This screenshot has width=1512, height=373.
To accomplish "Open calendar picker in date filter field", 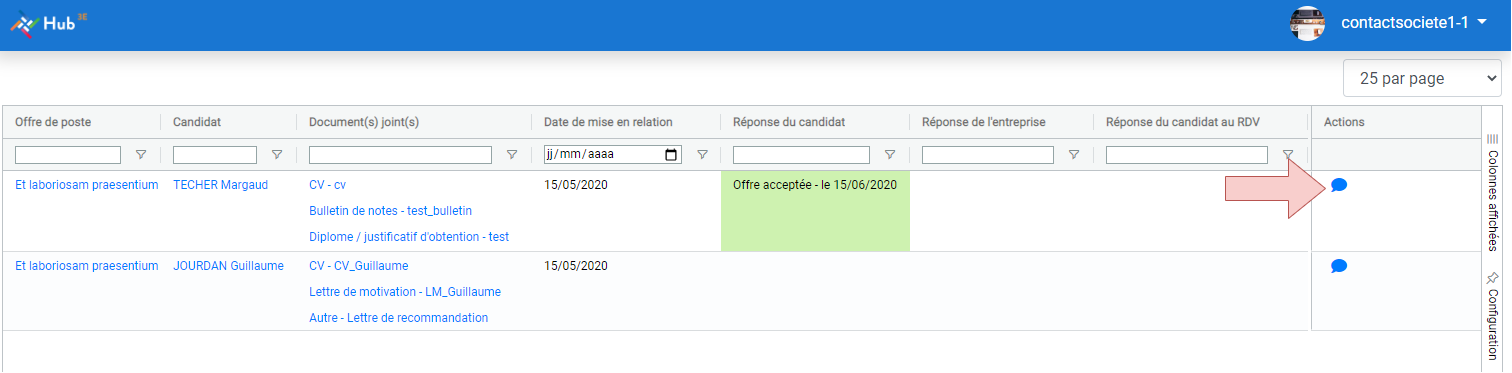I will [x=671, y=155].
